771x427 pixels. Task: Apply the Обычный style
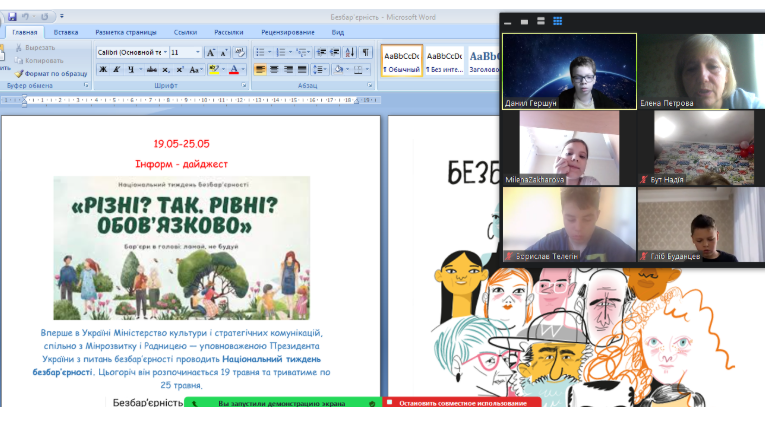point(401,61)
